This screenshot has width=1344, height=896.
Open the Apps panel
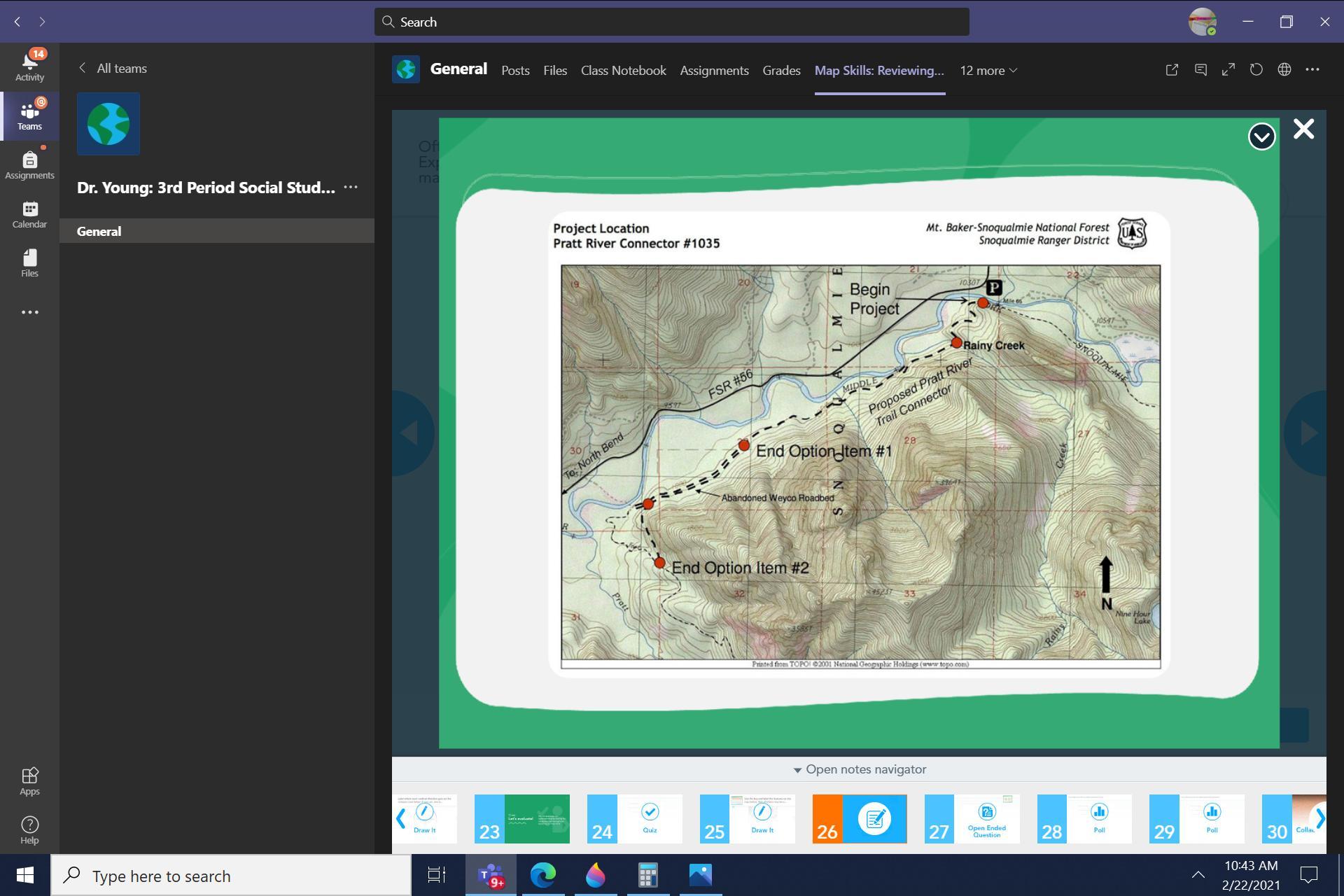[x=29, y=780]
